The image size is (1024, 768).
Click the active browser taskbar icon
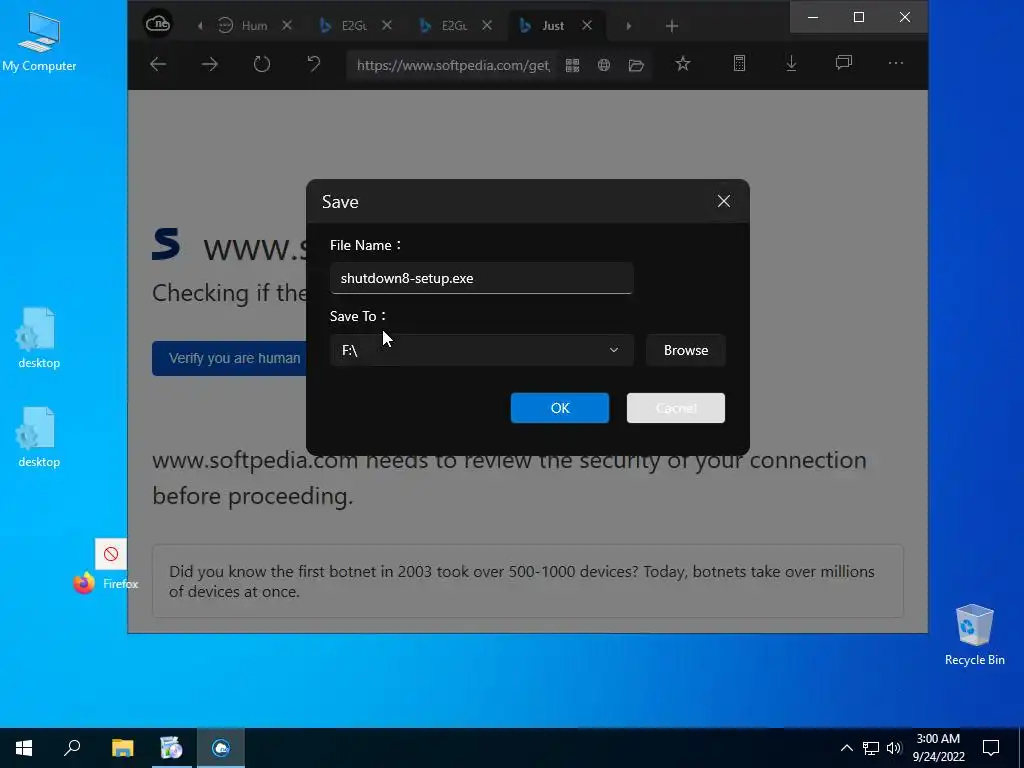221,748
